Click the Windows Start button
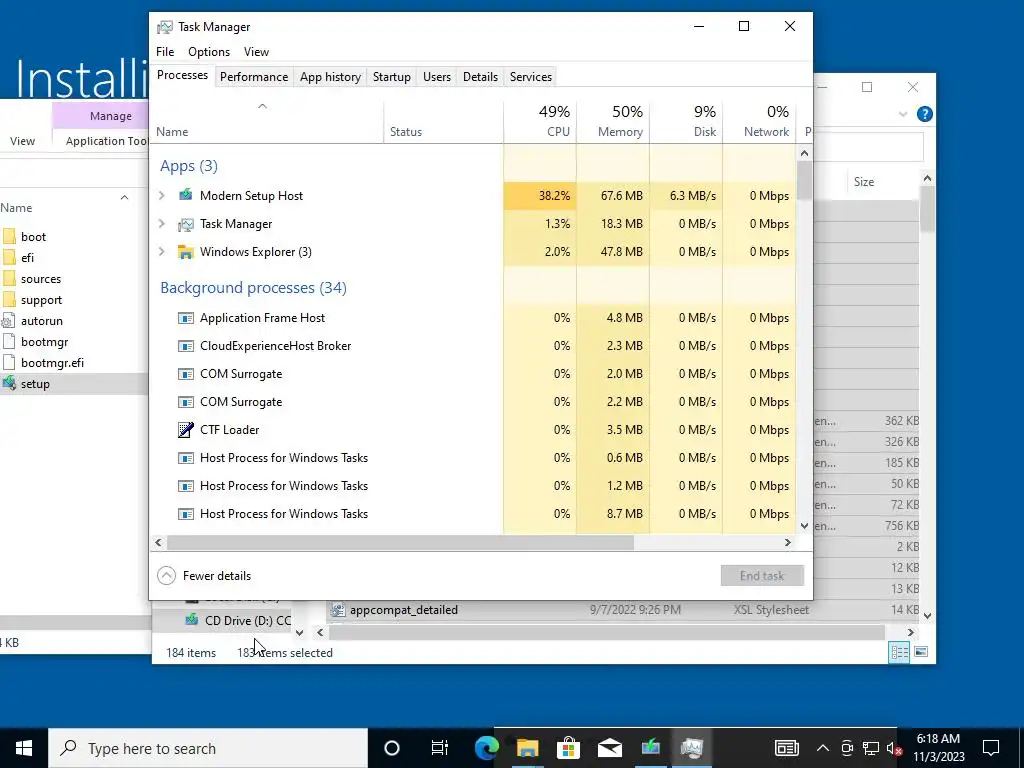 coord(24,748)
